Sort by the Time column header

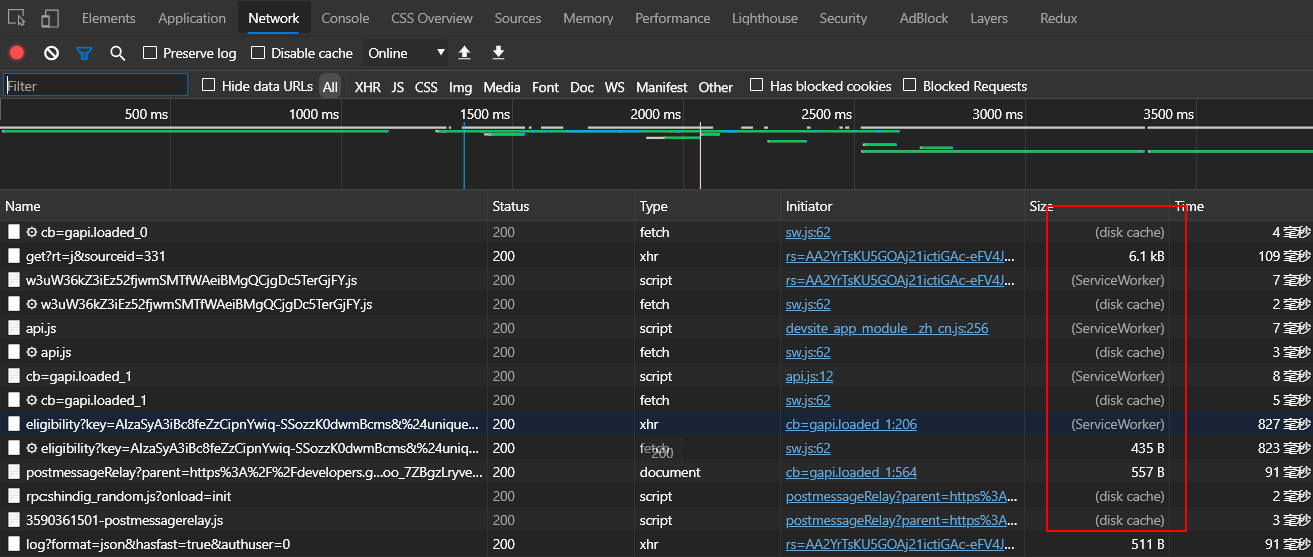[x=1241, y=206]
